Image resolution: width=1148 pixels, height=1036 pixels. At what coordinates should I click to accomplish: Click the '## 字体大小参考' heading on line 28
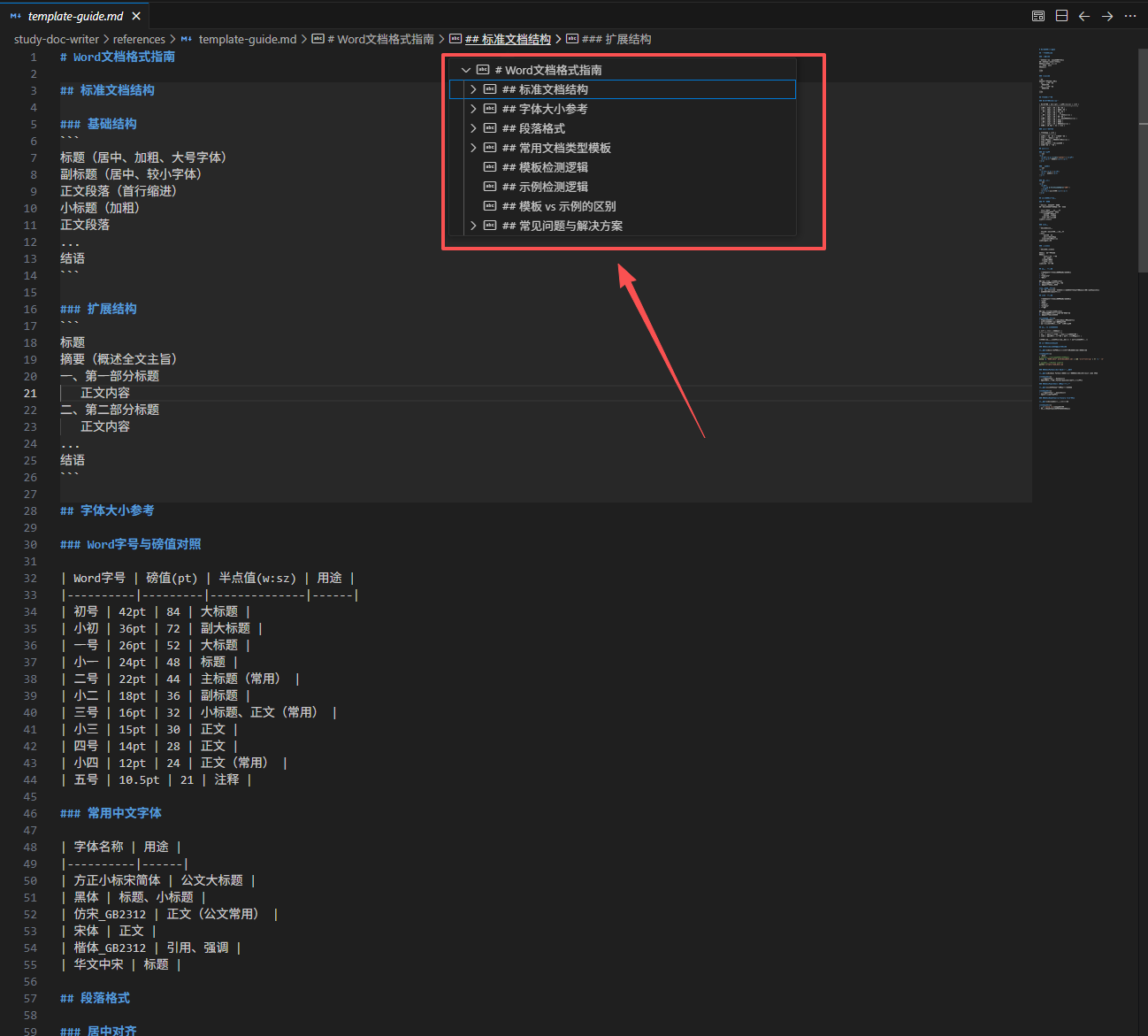click(x=107, y=510)
